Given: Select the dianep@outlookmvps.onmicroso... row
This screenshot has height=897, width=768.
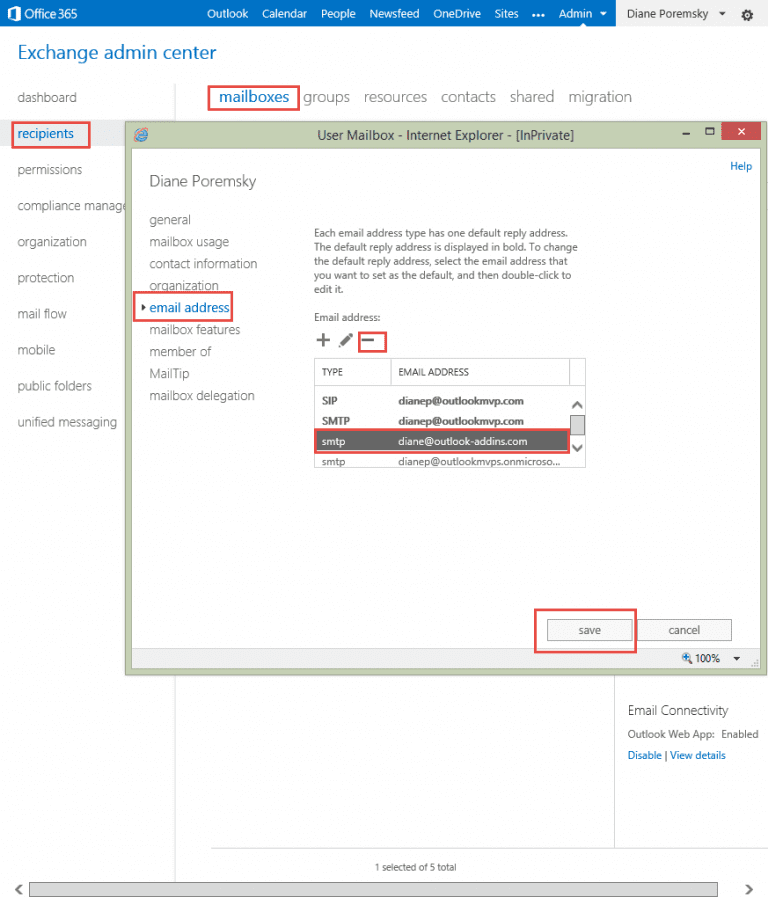Looking at the screenshot, I should tap(442, 461).
